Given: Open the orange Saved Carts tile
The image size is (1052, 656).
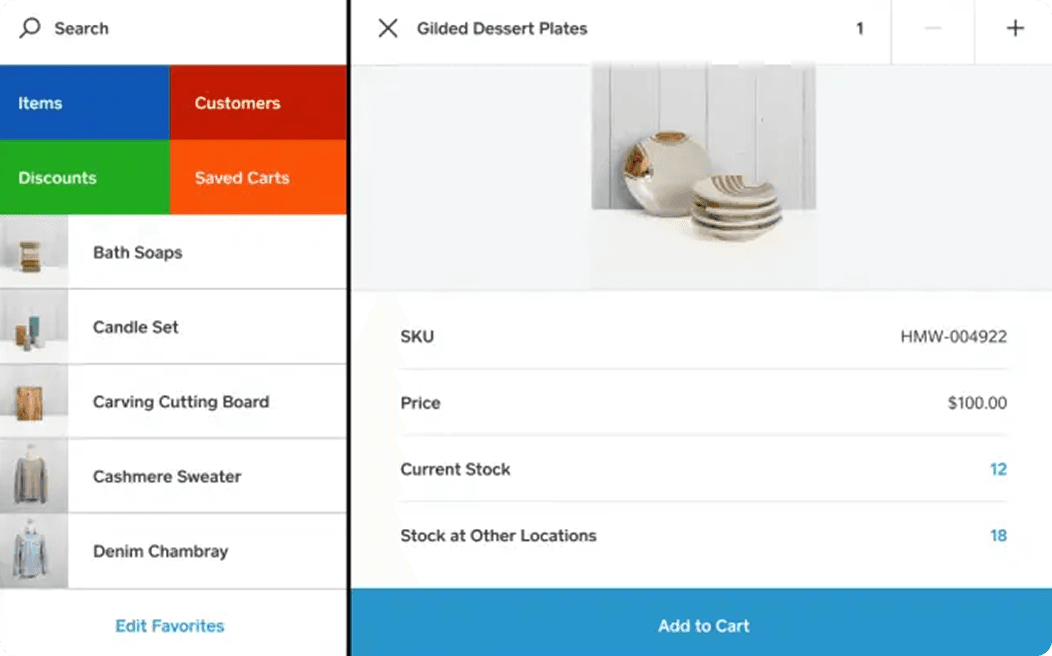Looking at the screenshot, I should (x=258, y=177).
